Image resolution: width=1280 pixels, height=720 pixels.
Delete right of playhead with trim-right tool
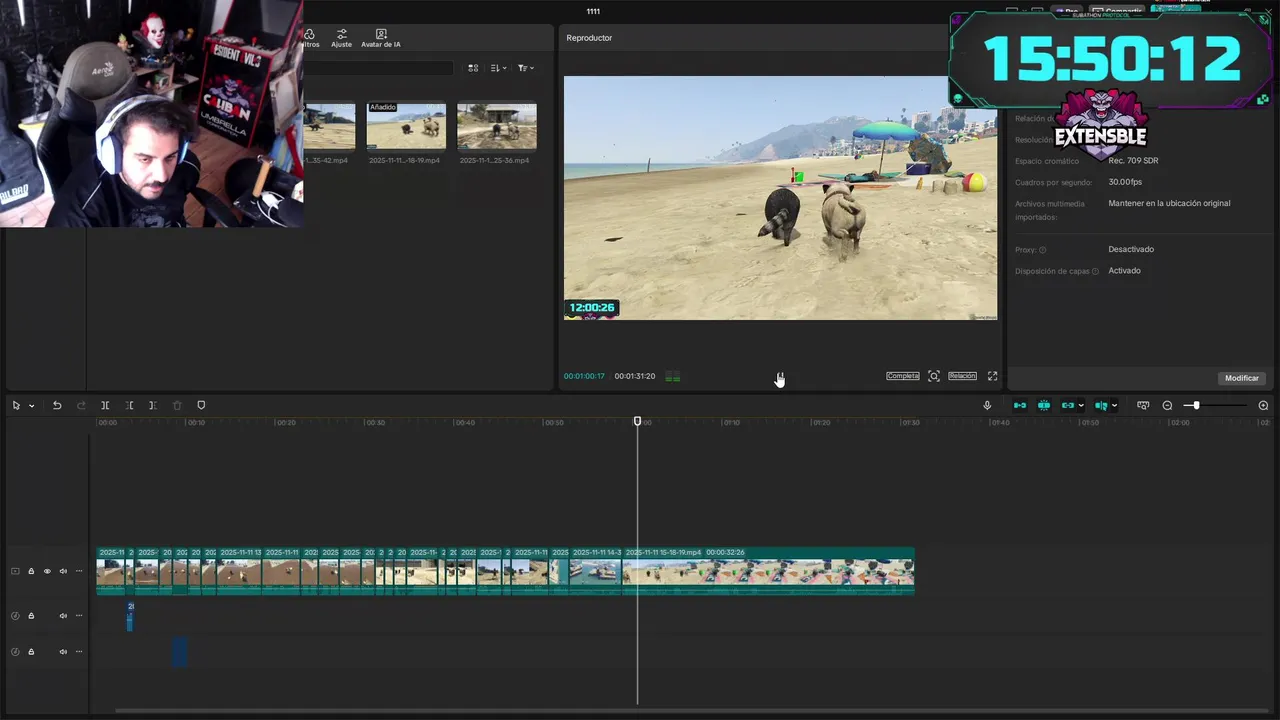pos(152,405)
